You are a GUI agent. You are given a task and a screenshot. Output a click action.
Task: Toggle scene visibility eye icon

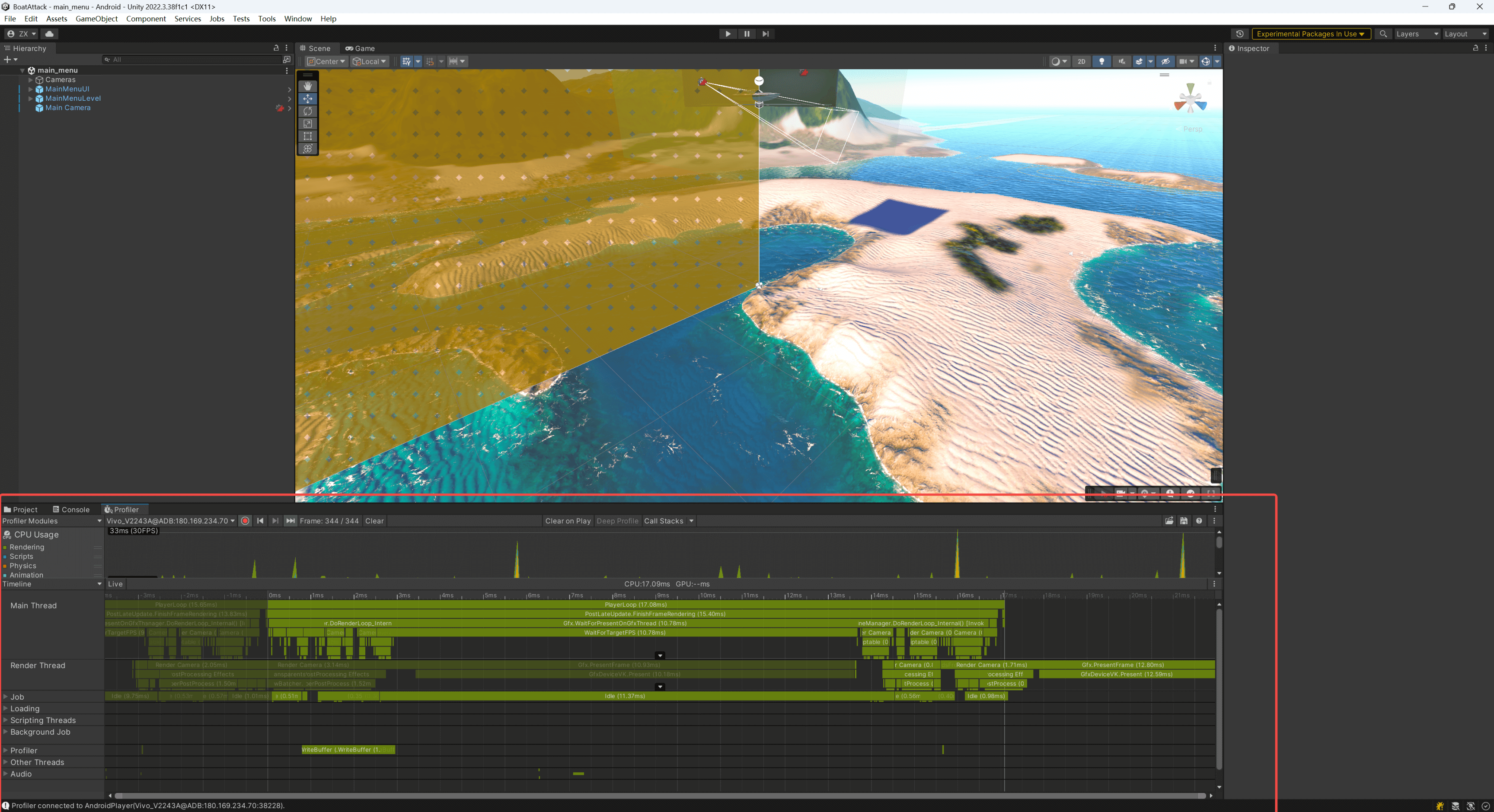[1165, 61]
